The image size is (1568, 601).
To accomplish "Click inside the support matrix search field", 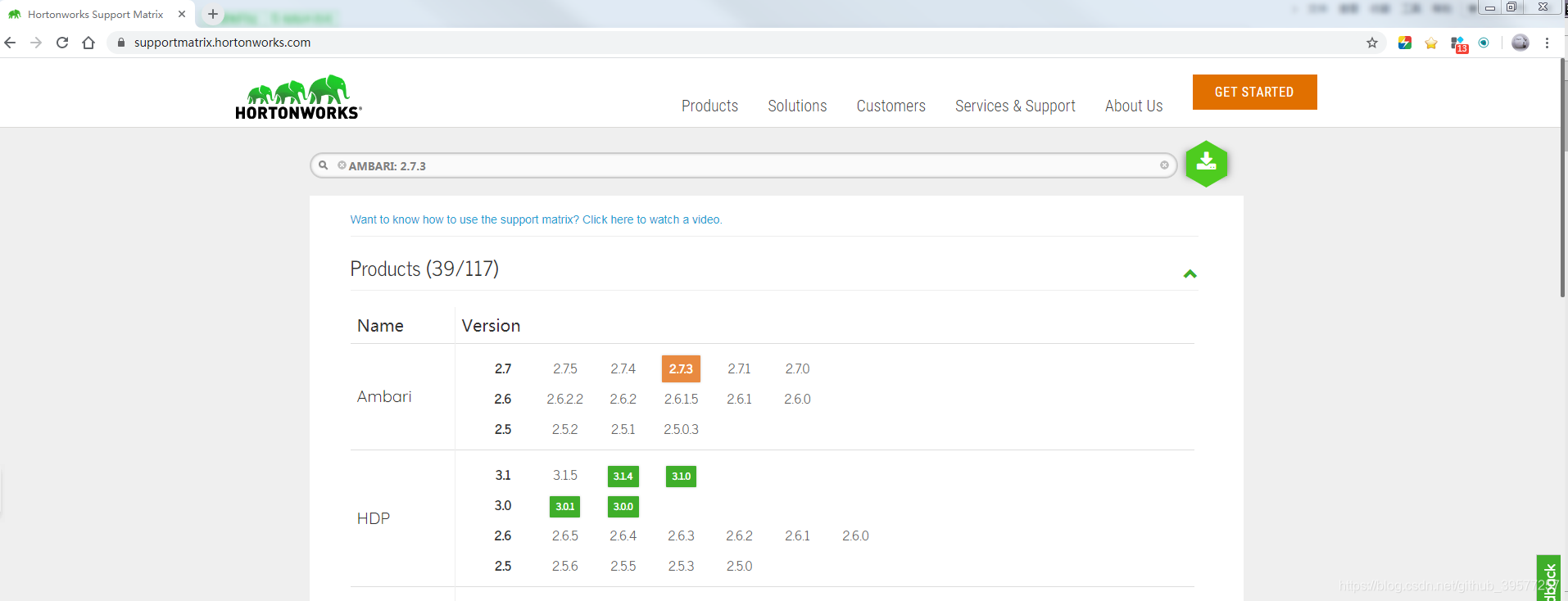I will [743, 165].
